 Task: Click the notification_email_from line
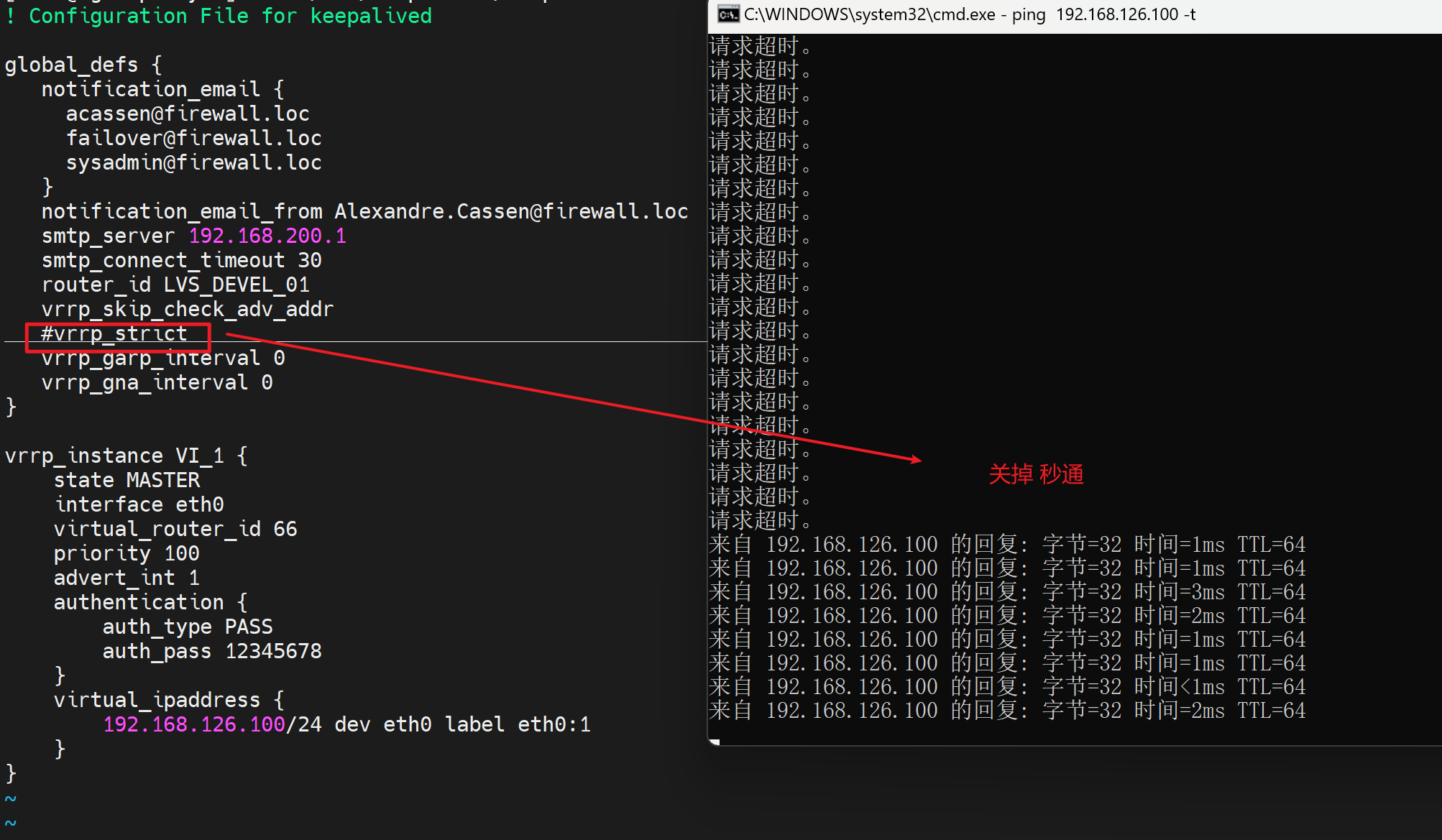tap(364, 211)
